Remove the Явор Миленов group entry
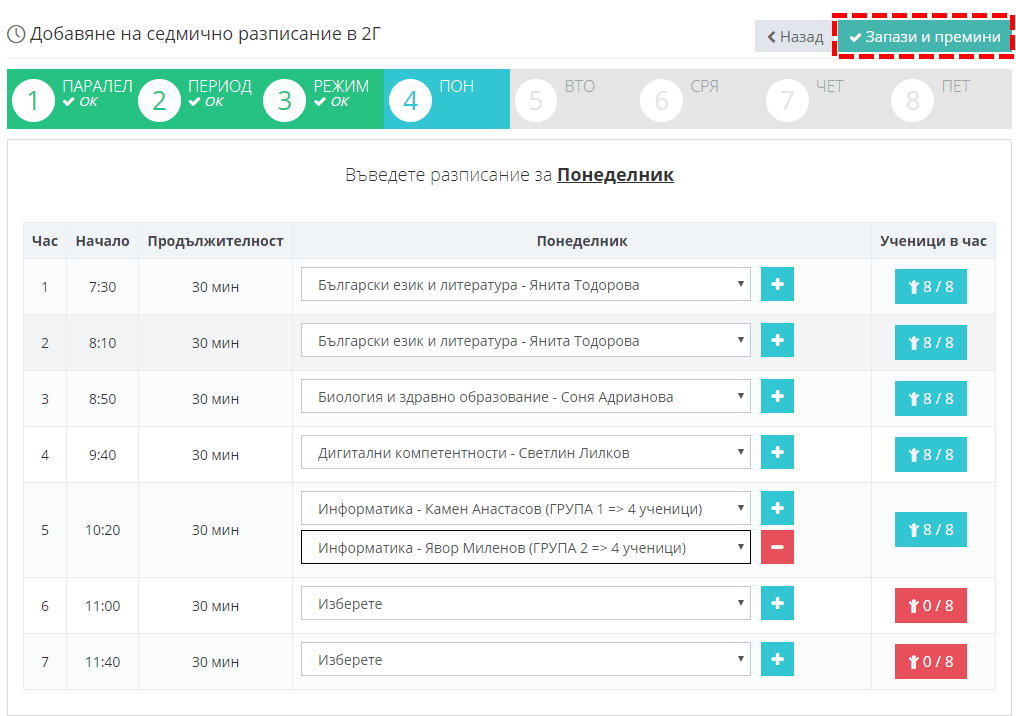The width and height of the screenshot is (1016, 716). (x=777, y=548)
